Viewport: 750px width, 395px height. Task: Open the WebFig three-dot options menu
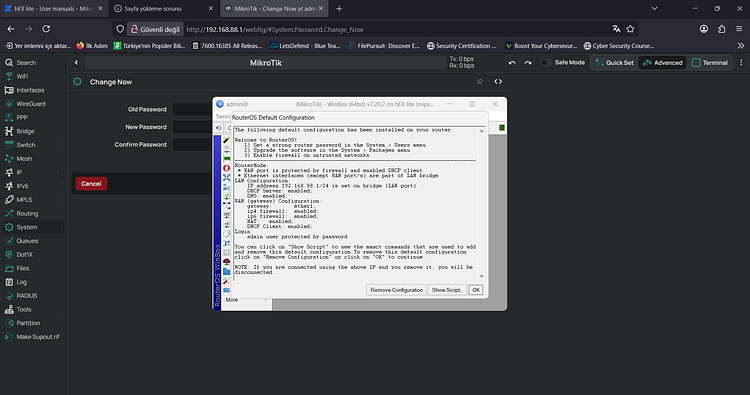tap(741, 63)
